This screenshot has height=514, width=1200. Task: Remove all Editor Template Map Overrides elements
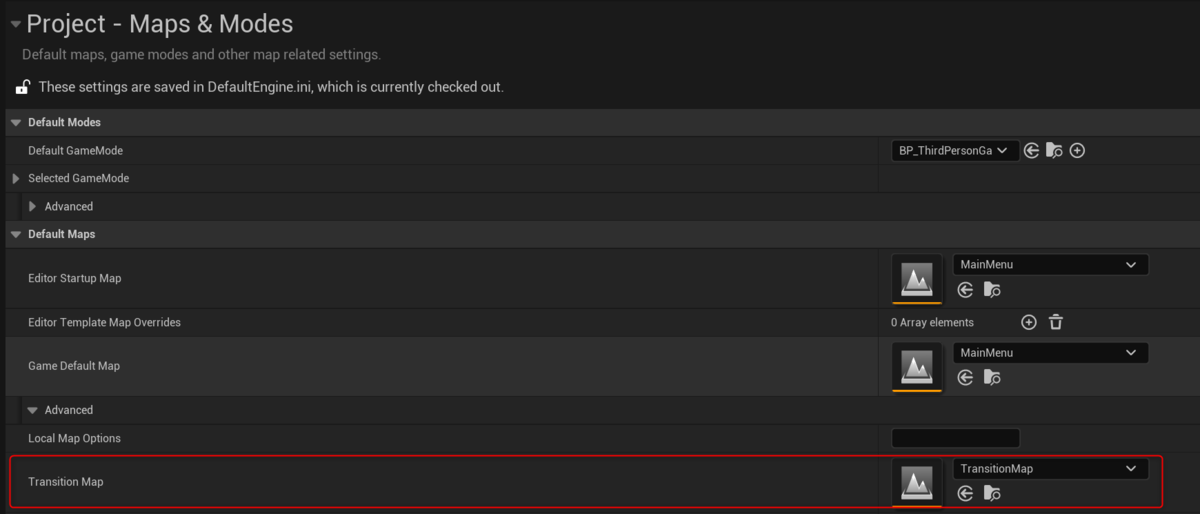(x=1055, y=322)
